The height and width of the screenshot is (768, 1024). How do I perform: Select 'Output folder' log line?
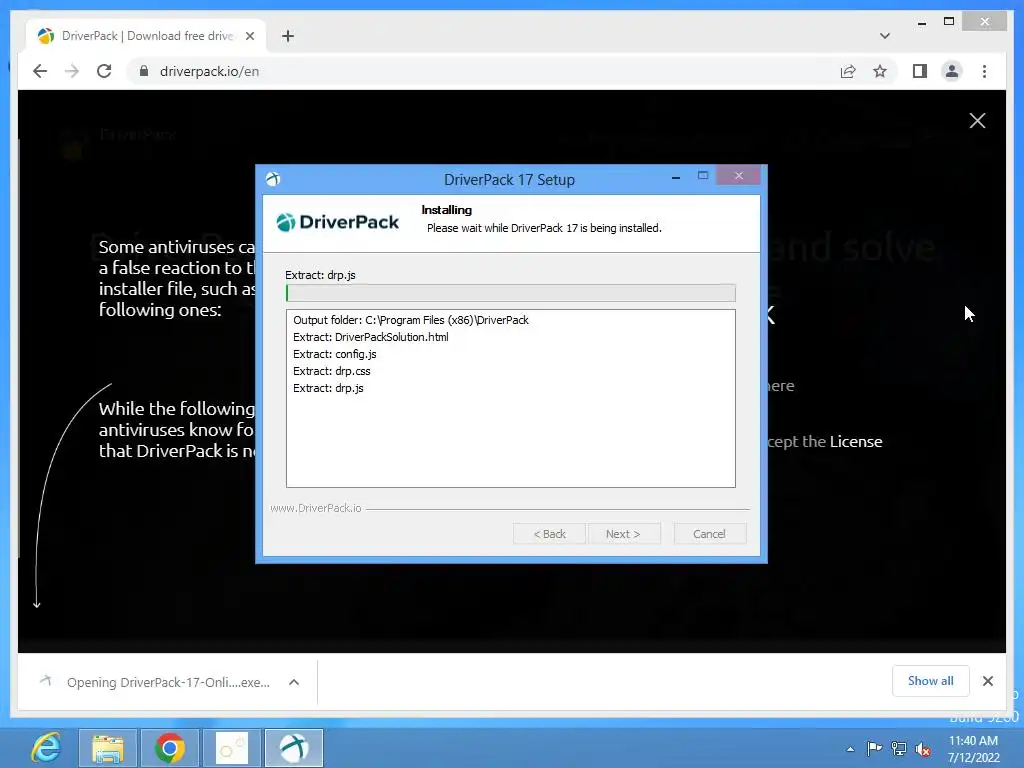point(411,320)
